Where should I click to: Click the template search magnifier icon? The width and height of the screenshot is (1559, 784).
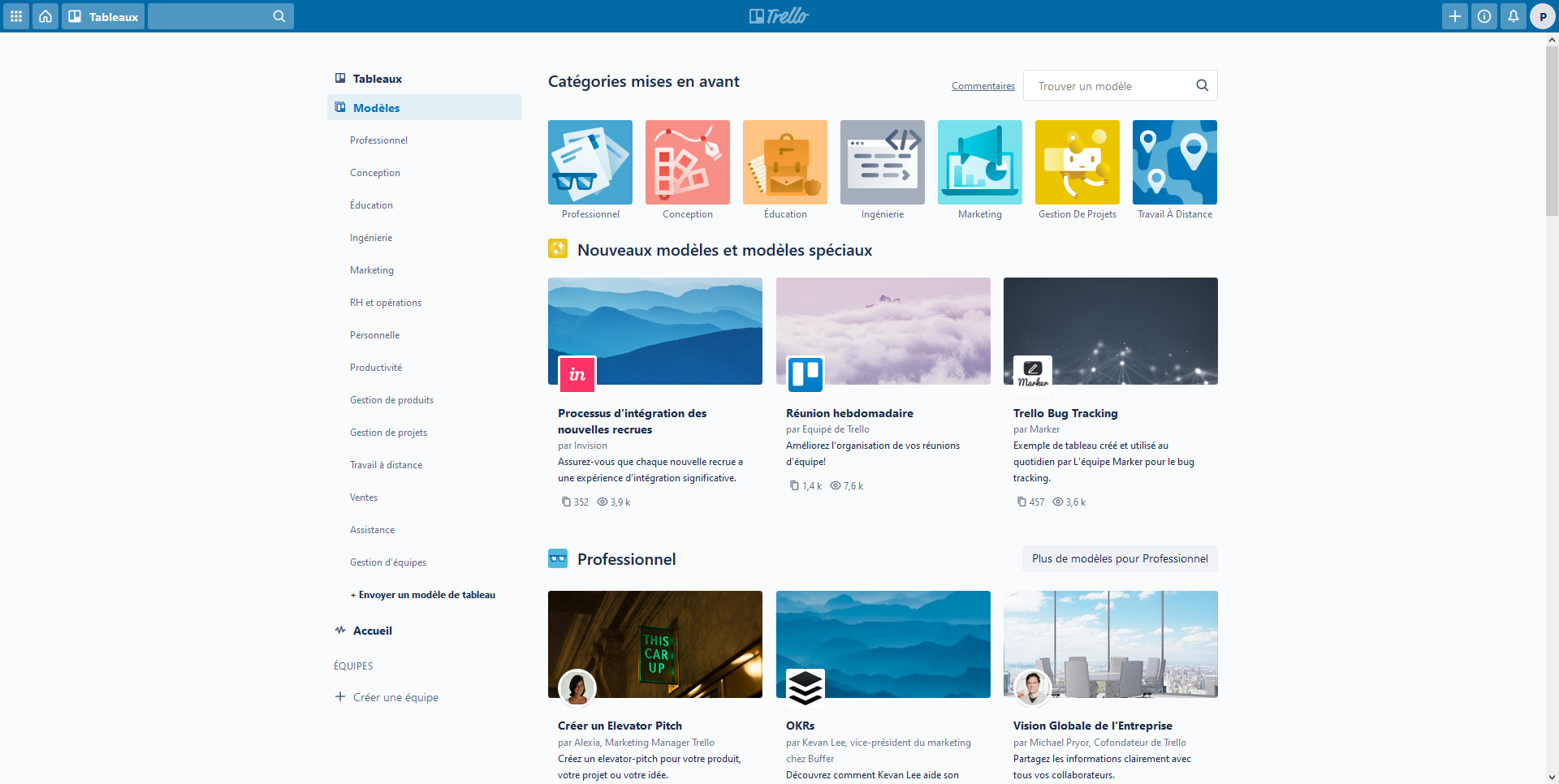point(1203,85)
